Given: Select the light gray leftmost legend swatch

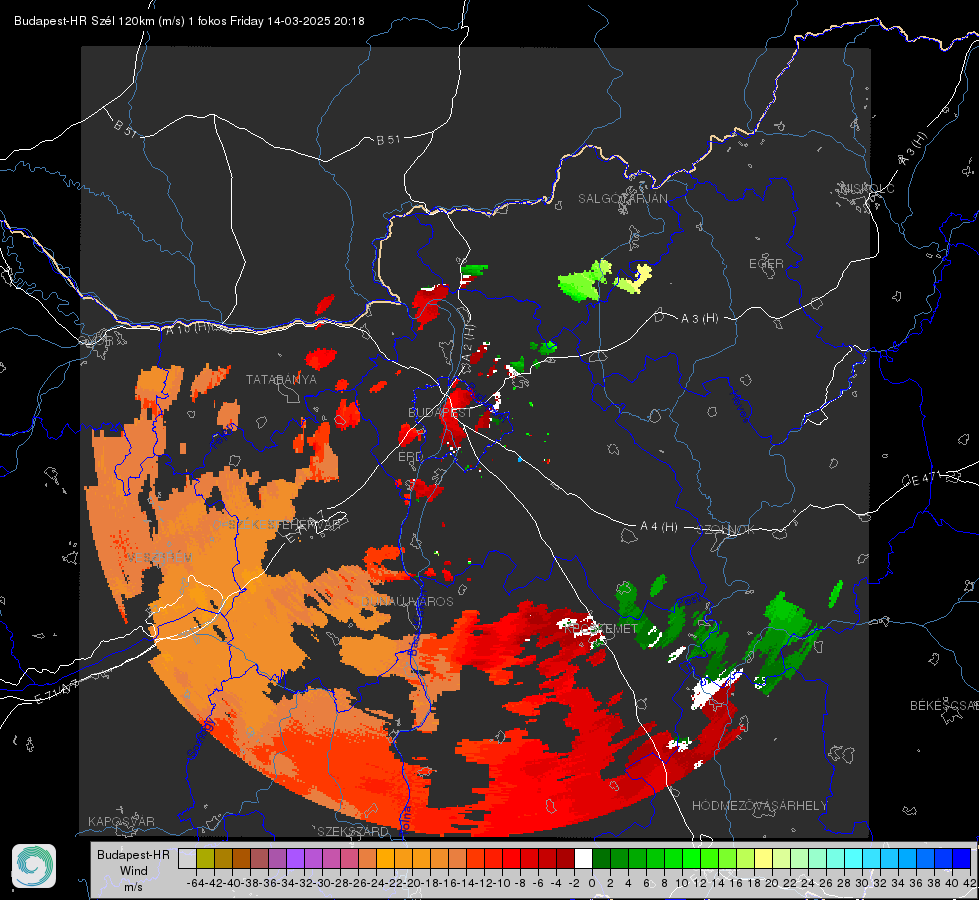Looking at the screenshot, I should (187, 858).
